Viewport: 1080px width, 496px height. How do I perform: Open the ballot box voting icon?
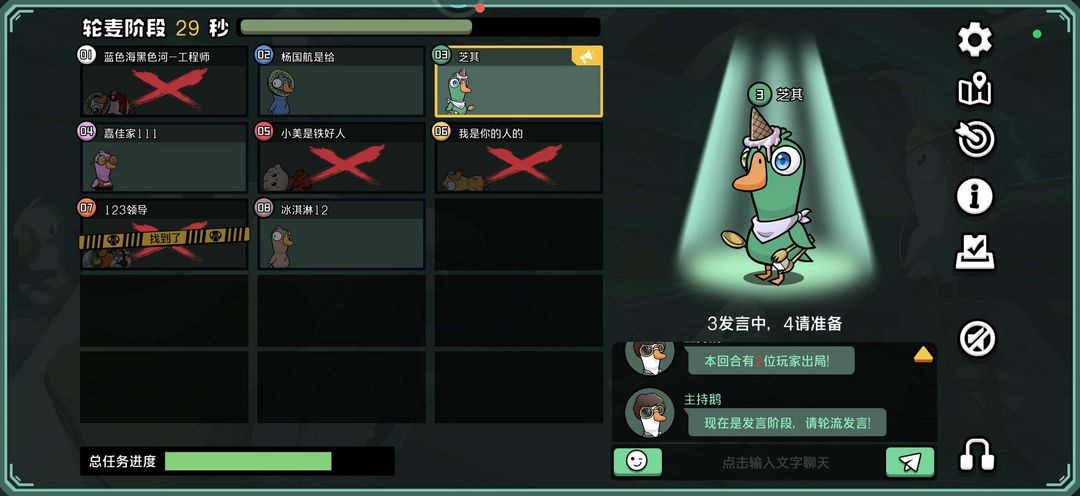975,252
